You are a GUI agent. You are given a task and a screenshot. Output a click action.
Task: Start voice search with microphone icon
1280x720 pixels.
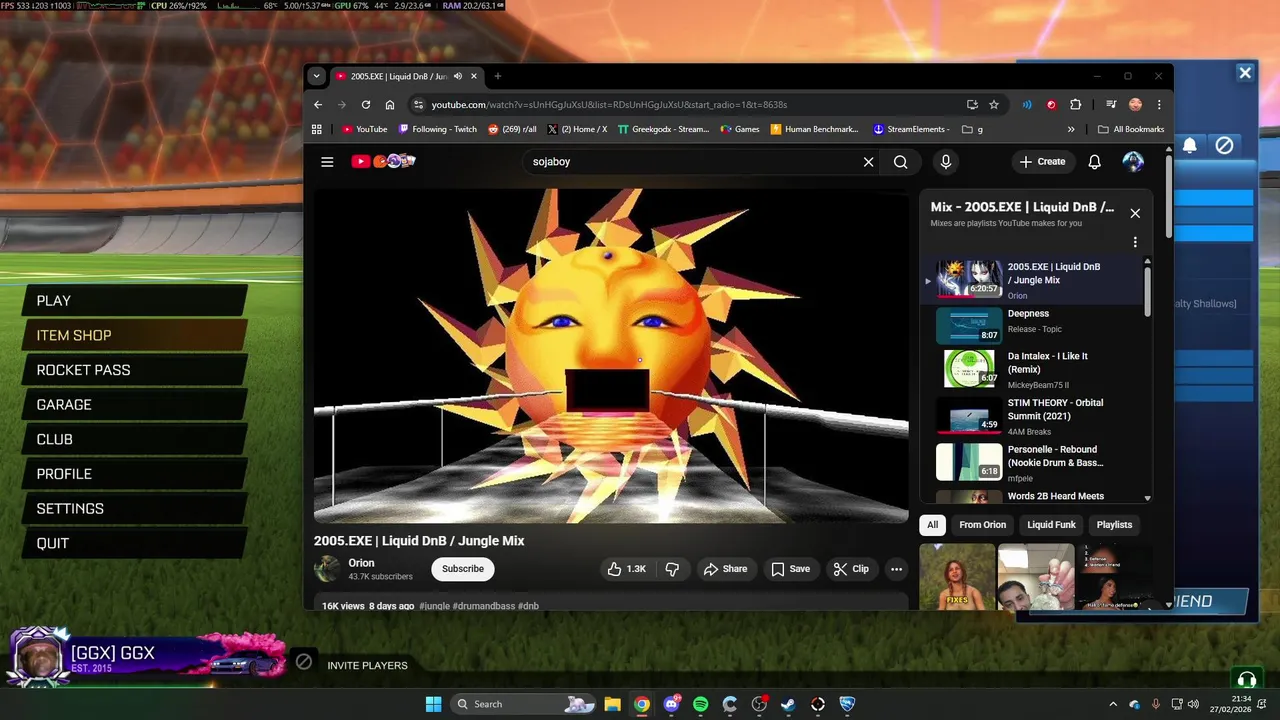point(946,162)
